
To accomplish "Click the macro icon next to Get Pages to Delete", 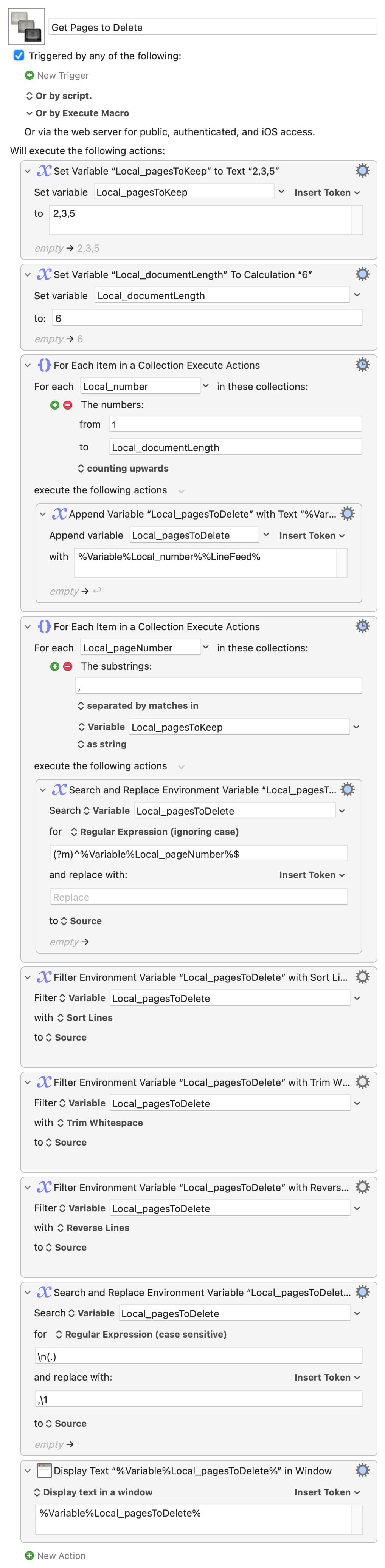I will click(x=26, y=26).
